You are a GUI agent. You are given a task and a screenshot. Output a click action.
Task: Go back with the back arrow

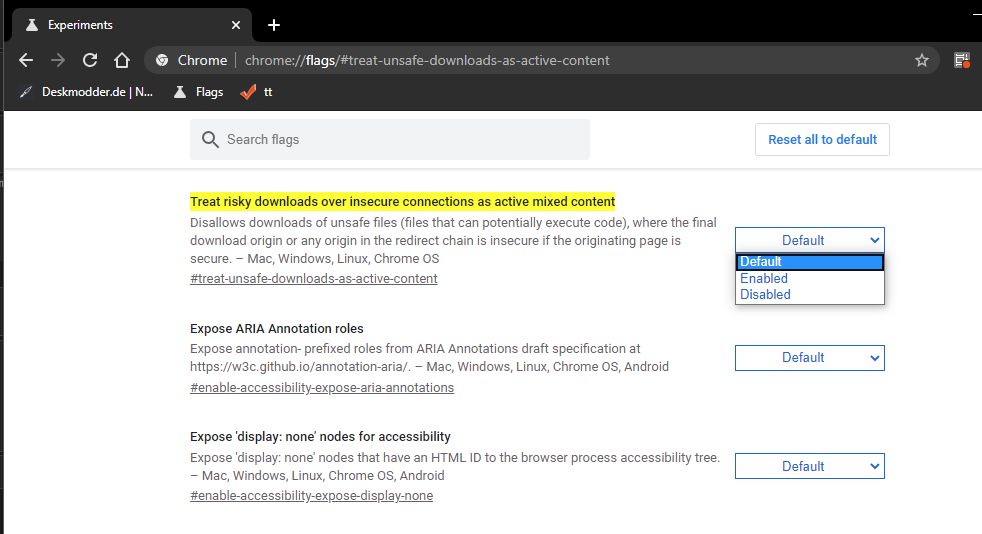[26, 60]
